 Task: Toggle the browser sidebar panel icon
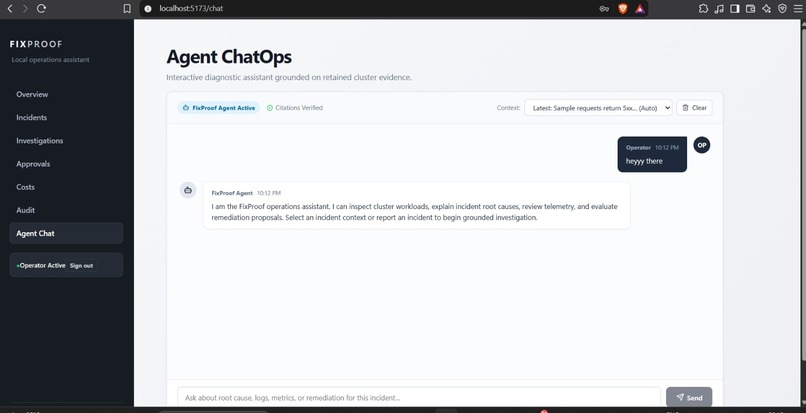tap(735, 8)
